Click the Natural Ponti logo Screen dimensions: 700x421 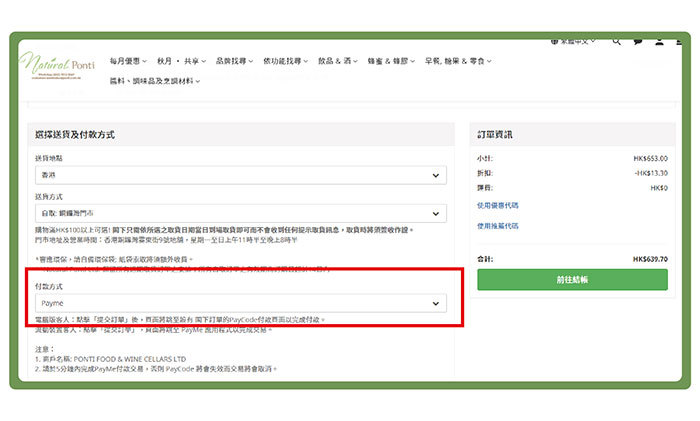[58, 66]
